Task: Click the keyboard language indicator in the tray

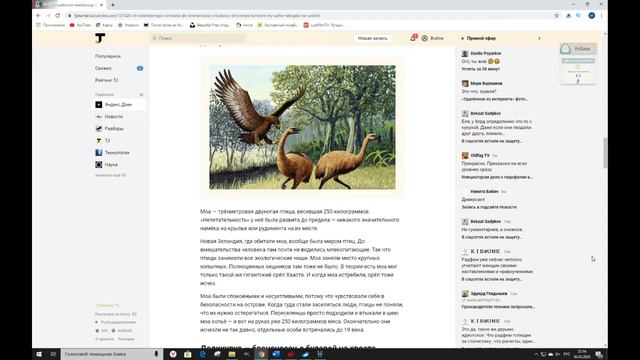Action: [567, 354]
